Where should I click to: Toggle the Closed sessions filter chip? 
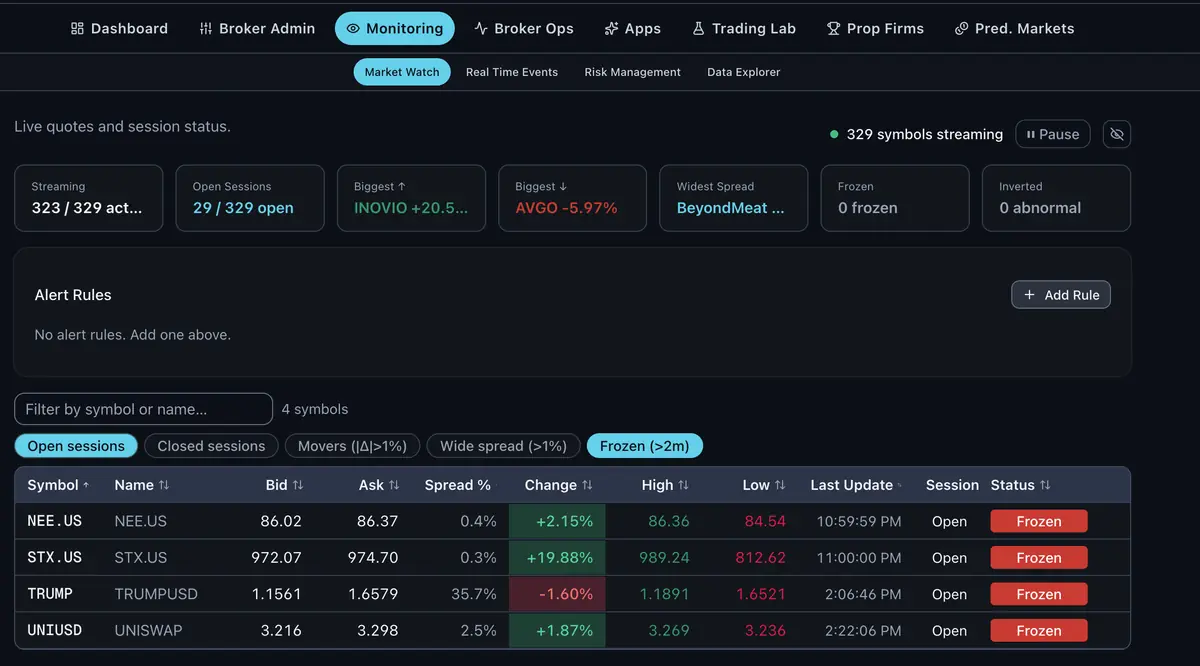(211, 446)
